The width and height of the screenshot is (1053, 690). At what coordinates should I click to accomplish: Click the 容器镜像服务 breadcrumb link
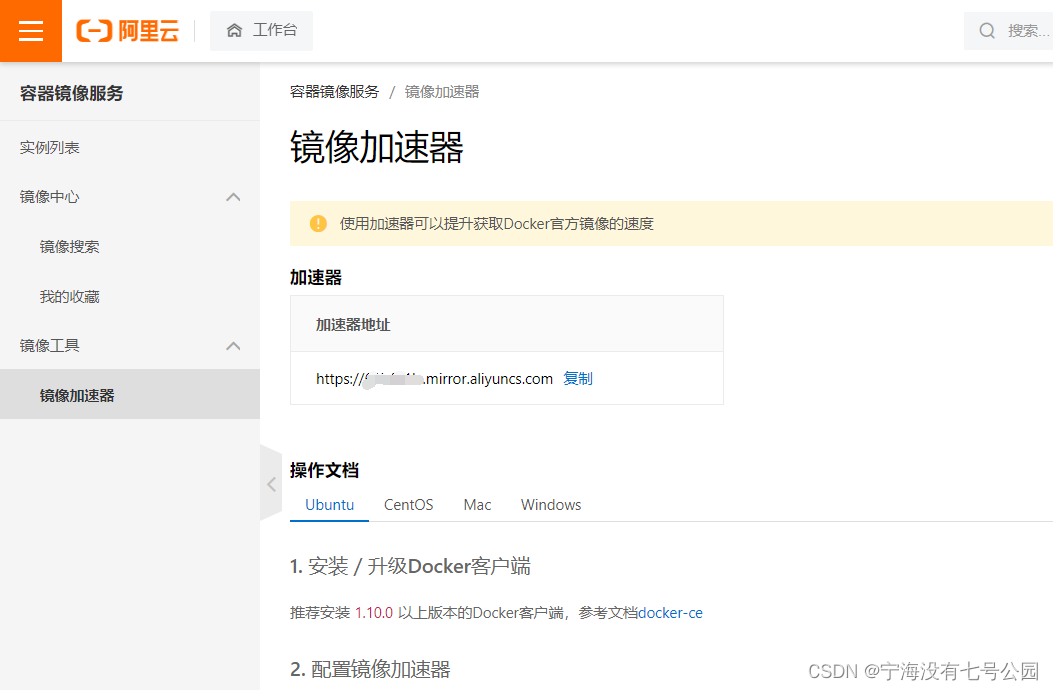click(x=334, y=92)
